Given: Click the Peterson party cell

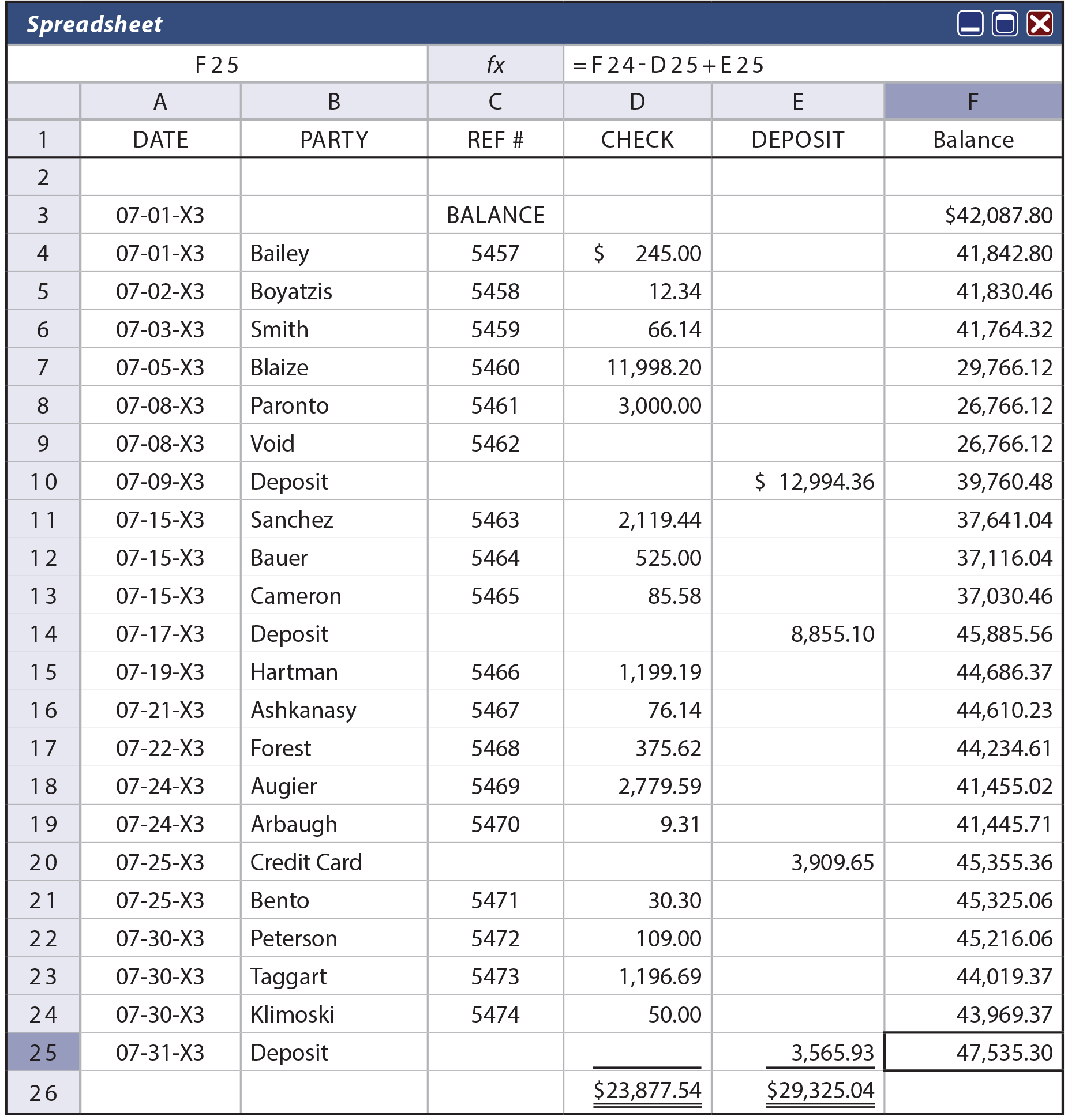Looking at the screenshot, I should click(x=334, y=938).
